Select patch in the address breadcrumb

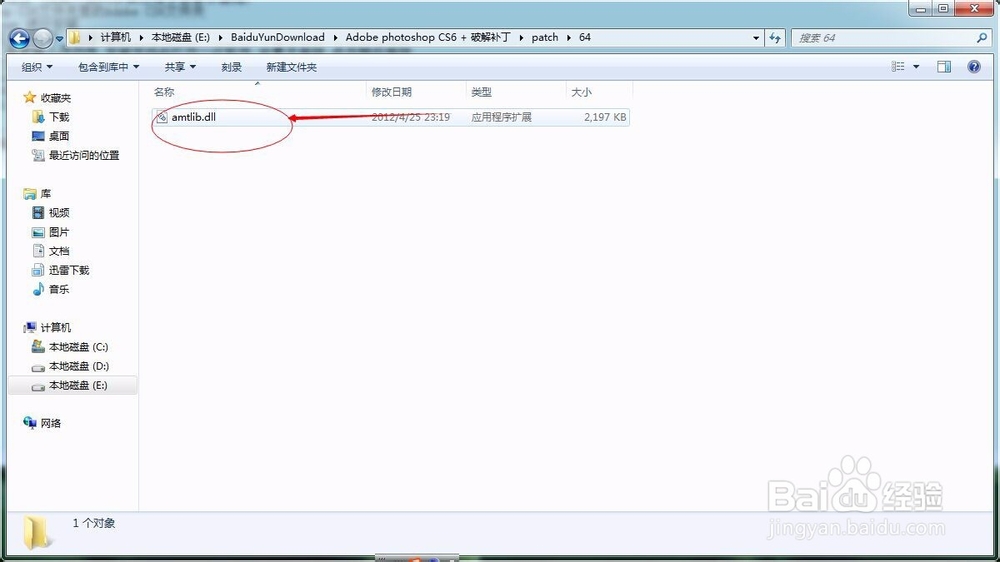[x=545, y=37]
